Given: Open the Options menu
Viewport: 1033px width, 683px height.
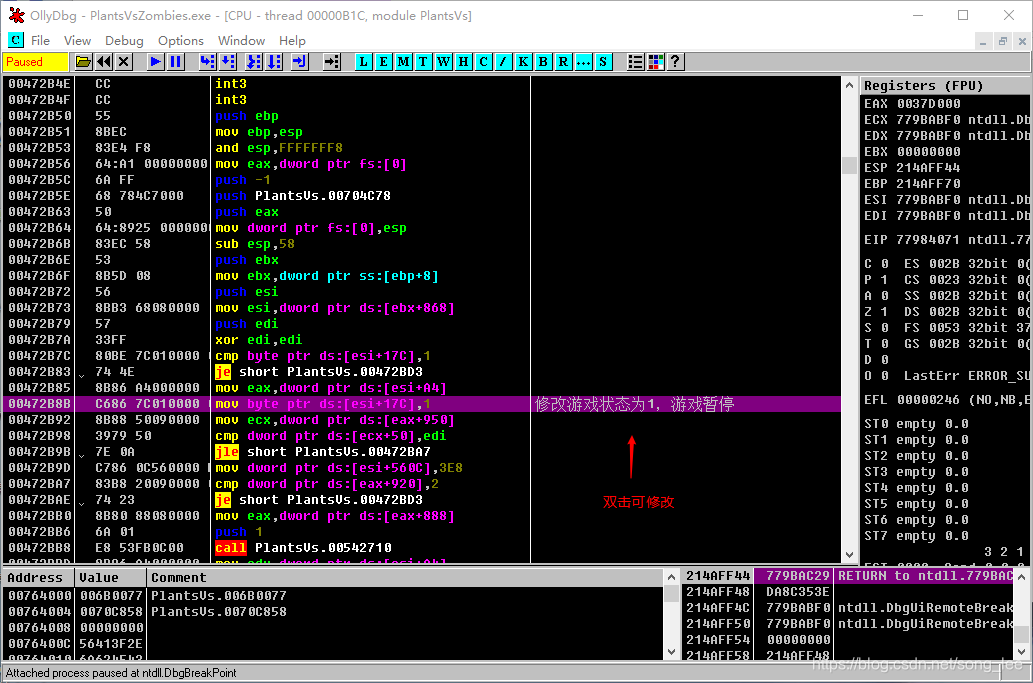Looking at the screenshot, I should 181,41.
